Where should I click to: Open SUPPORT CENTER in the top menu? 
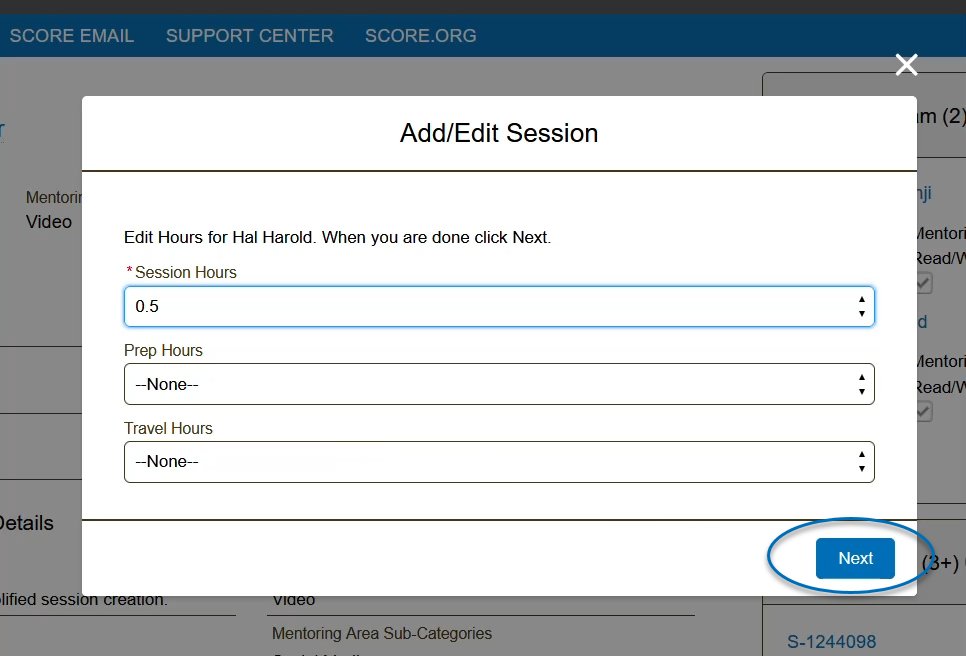tap(250, 36)
